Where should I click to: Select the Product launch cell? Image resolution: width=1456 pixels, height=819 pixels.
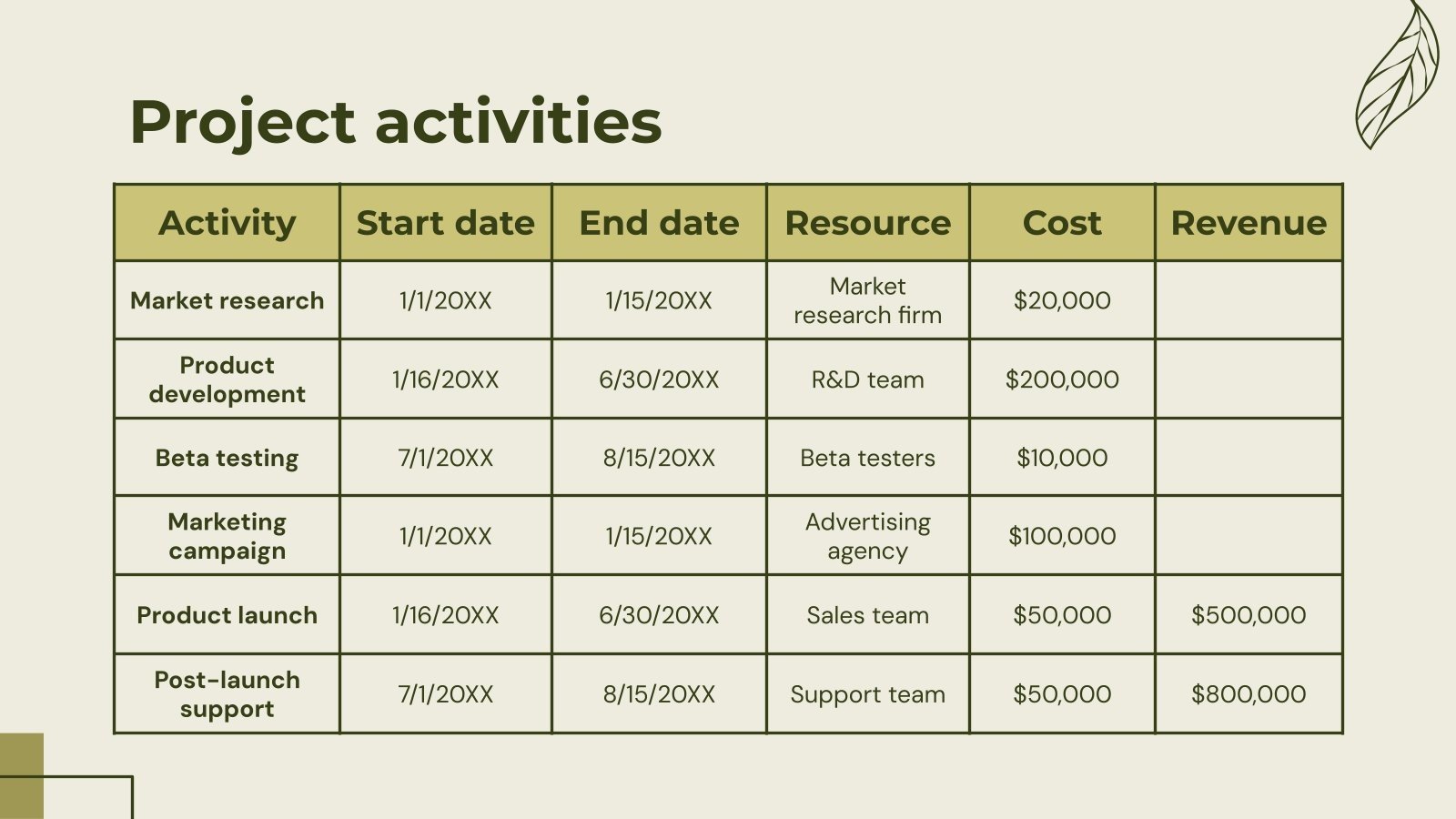[227, 615]
